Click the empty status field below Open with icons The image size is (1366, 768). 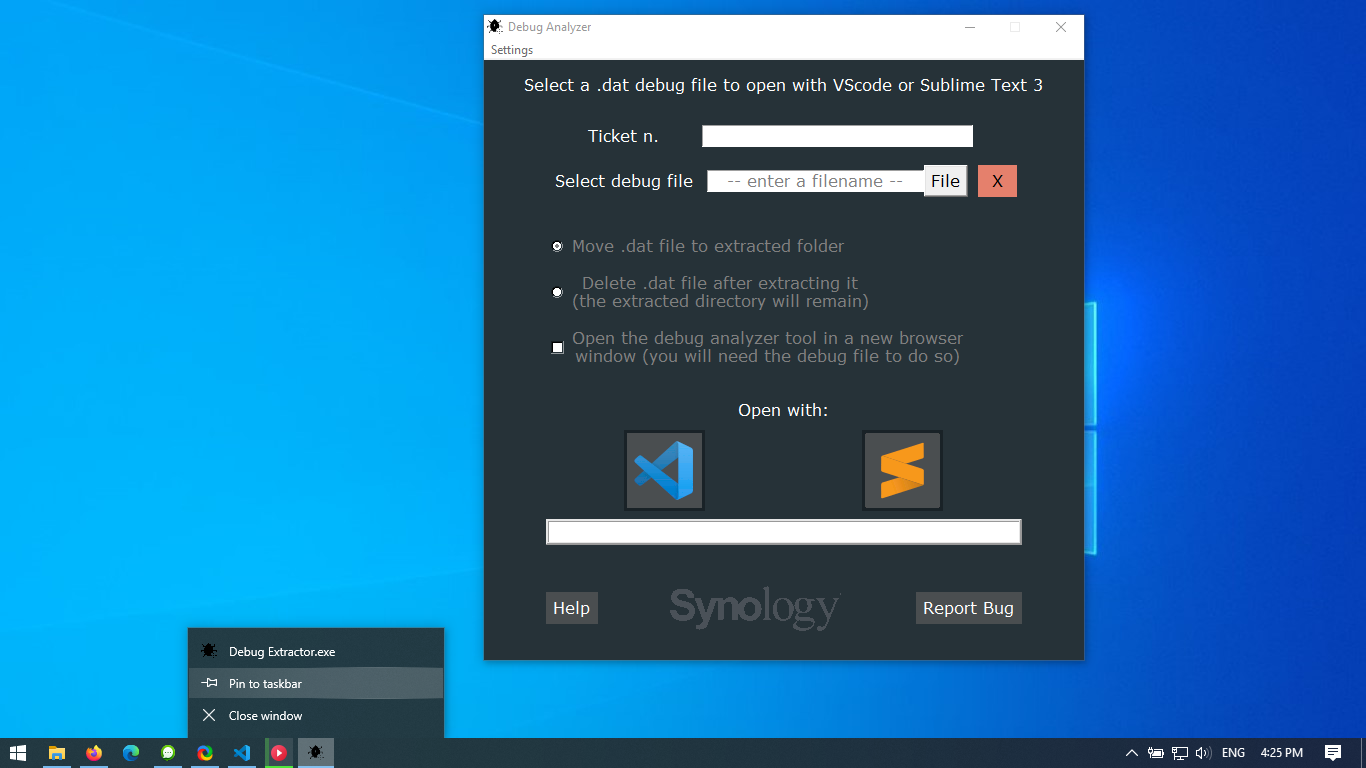(783, 532)
